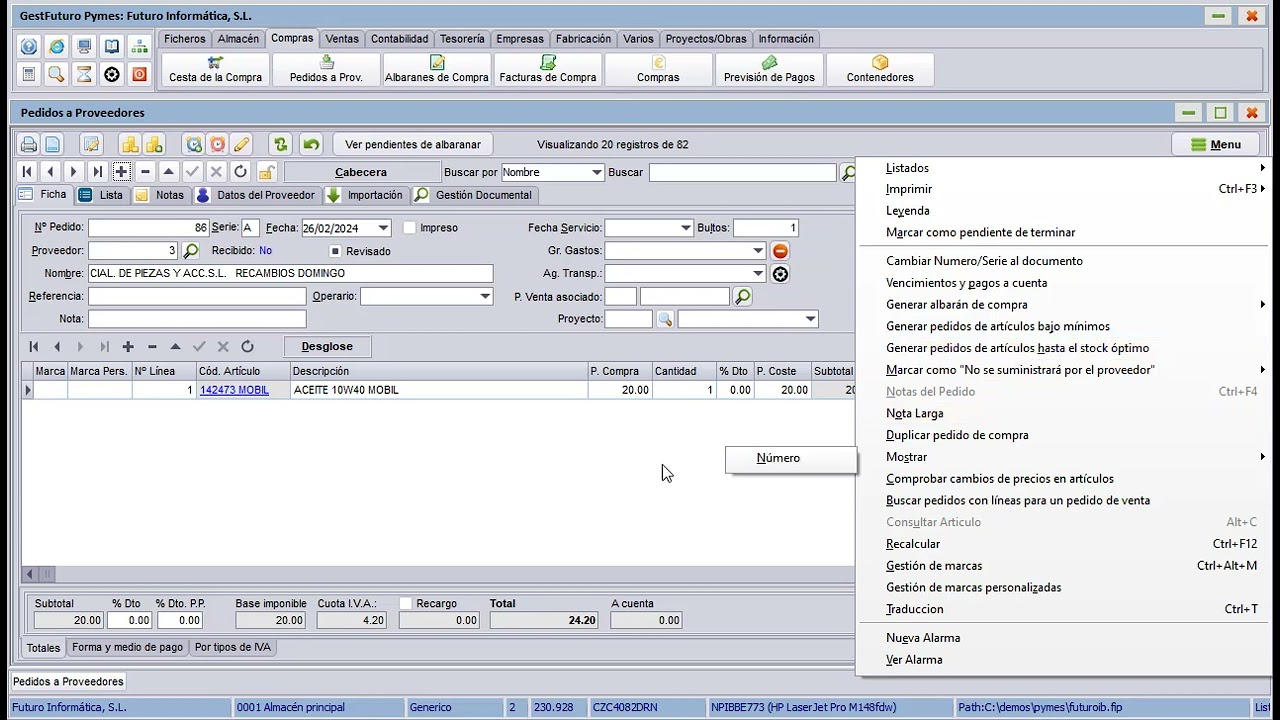Go to last record in header navigator
Viewport: 1280px width, 720px height.
tap(97, 172)
